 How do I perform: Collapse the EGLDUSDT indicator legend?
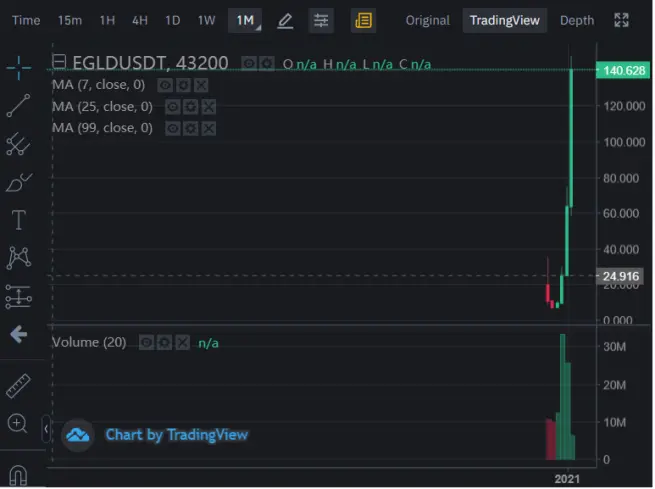[59, 62]
